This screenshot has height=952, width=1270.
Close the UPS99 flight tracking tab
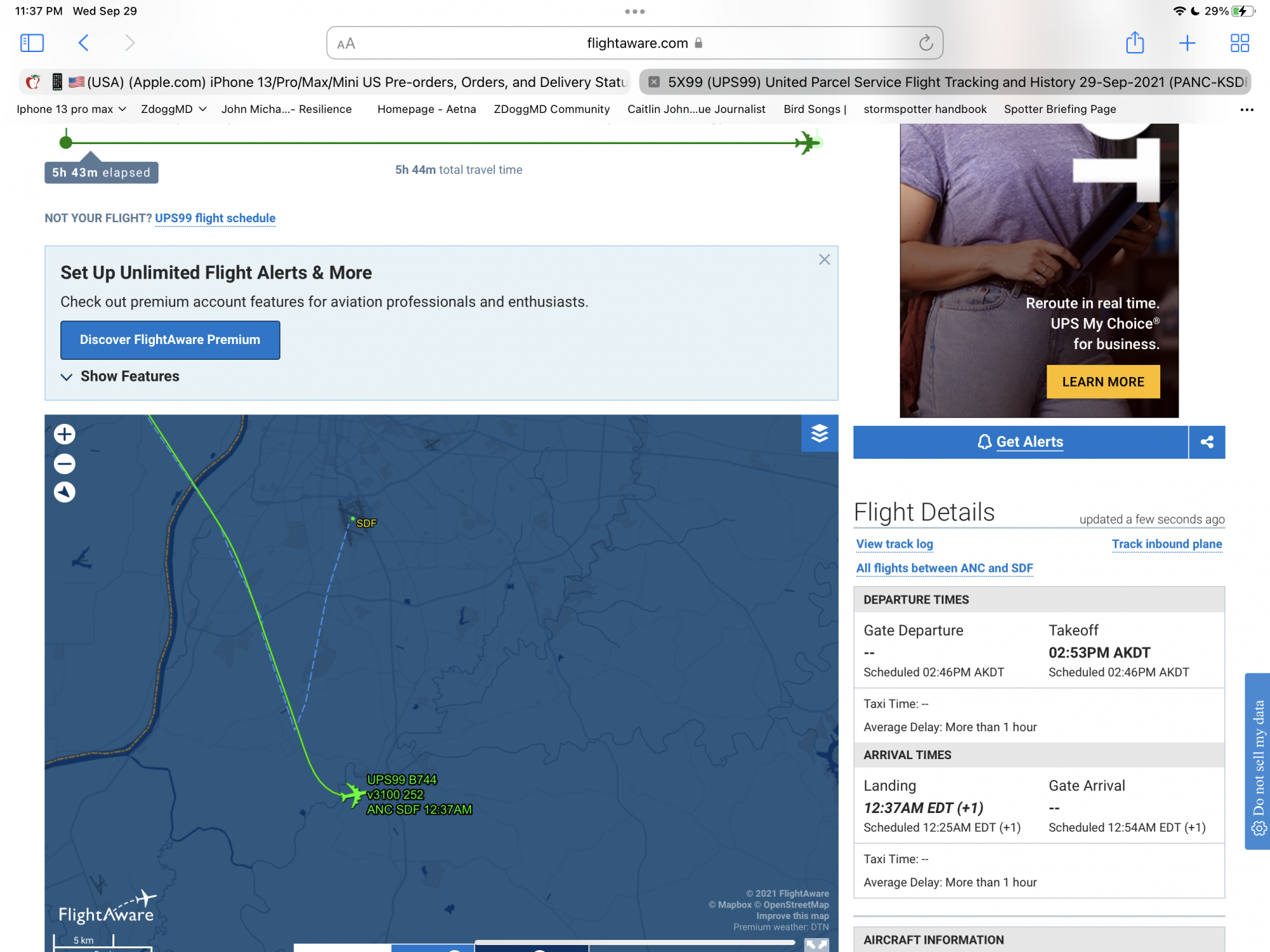654,82
